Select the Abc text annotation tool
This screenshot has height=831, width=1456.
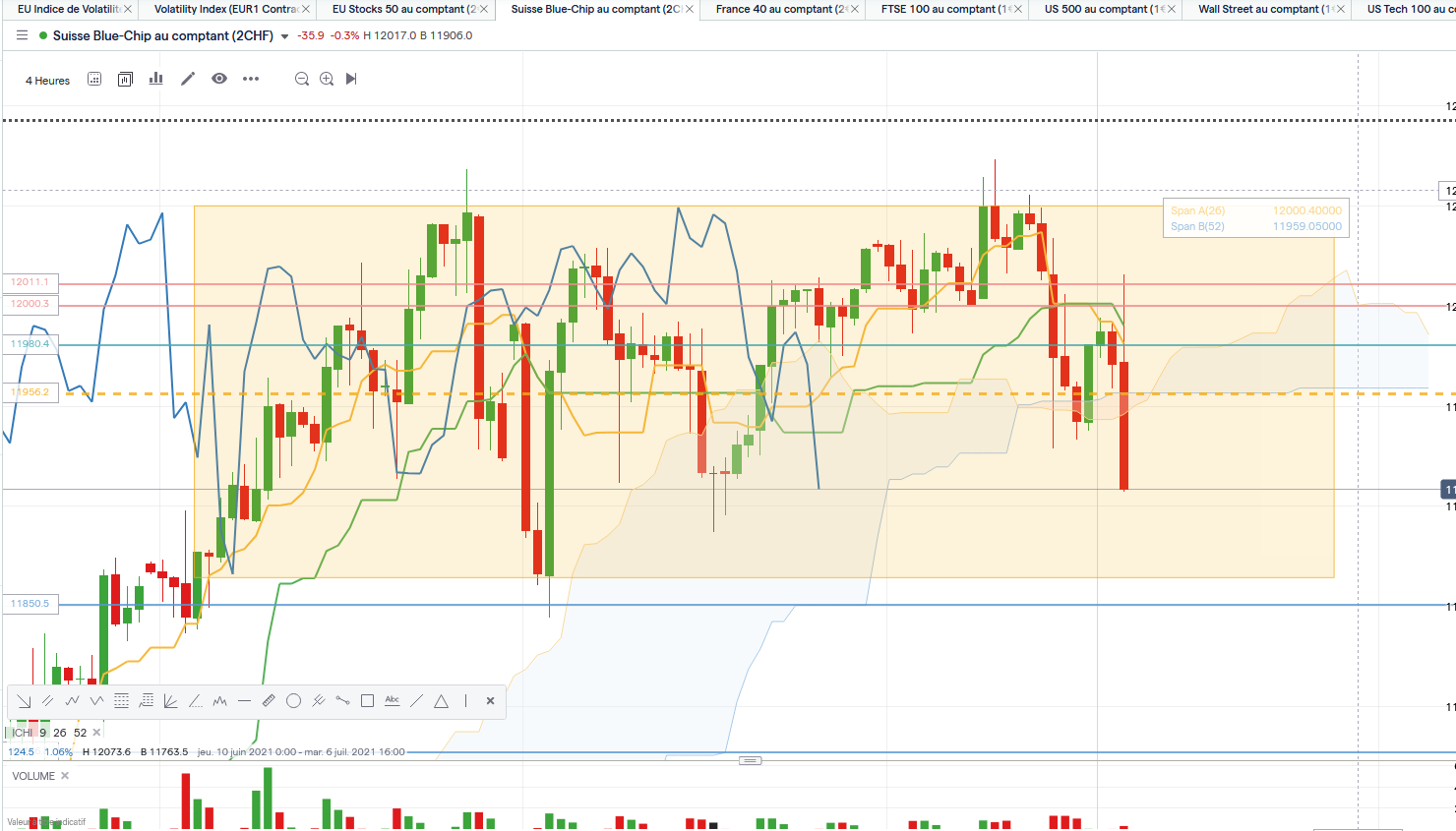(x=392, y=701)
